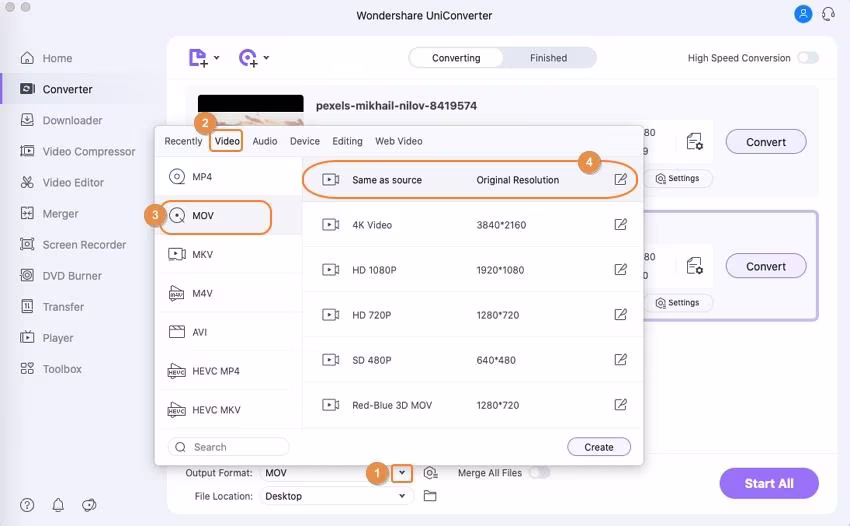Open the Merger tool
850x526 pixels.
tap(49, 214)
